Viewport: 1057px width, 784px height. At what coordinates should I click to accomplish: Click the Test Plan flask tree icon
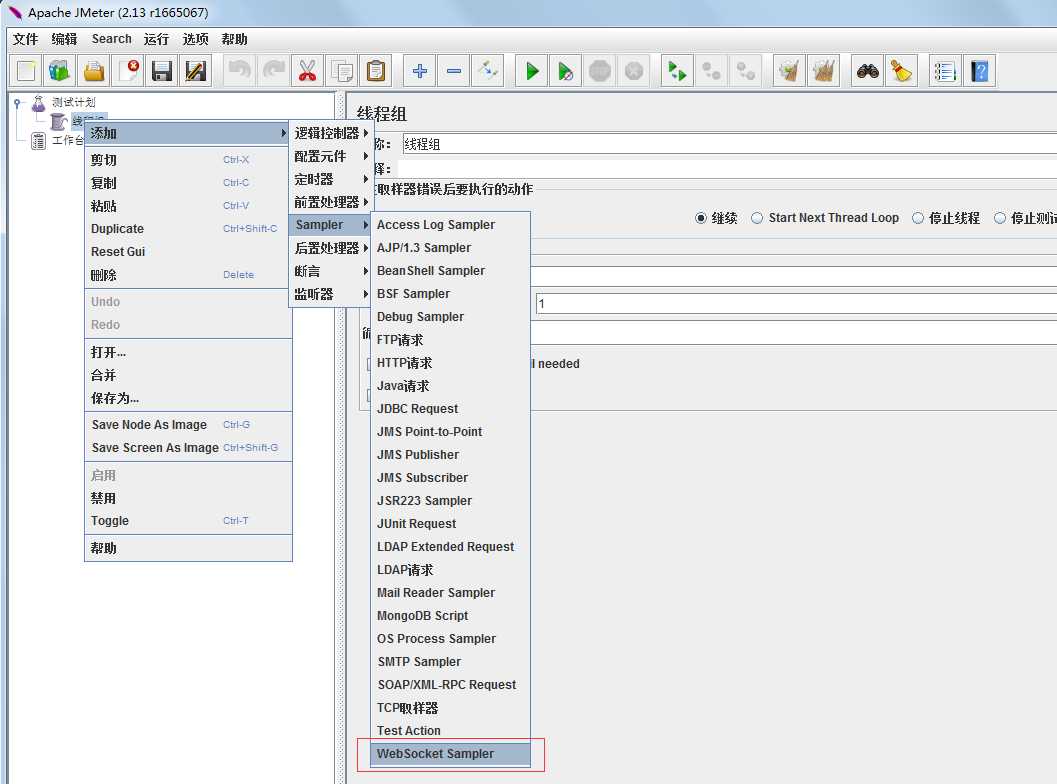[38, 102]
